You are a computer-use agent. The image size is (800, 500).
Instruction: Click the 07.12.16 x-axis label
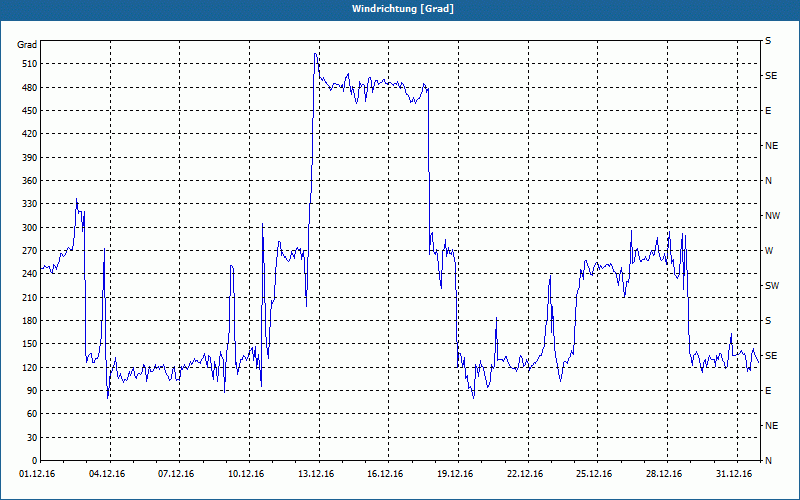tap(176, 474)
